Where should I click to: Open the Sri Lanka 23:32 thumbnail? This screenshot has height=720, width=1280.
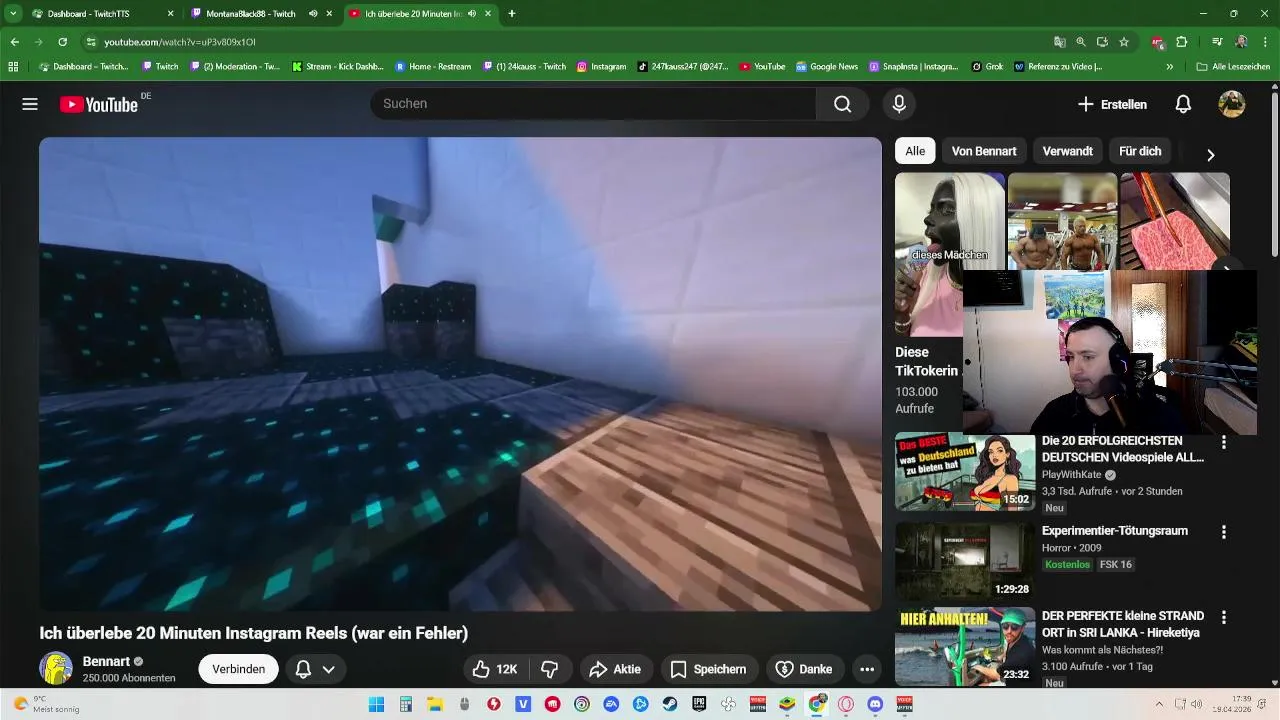point(965,646)
